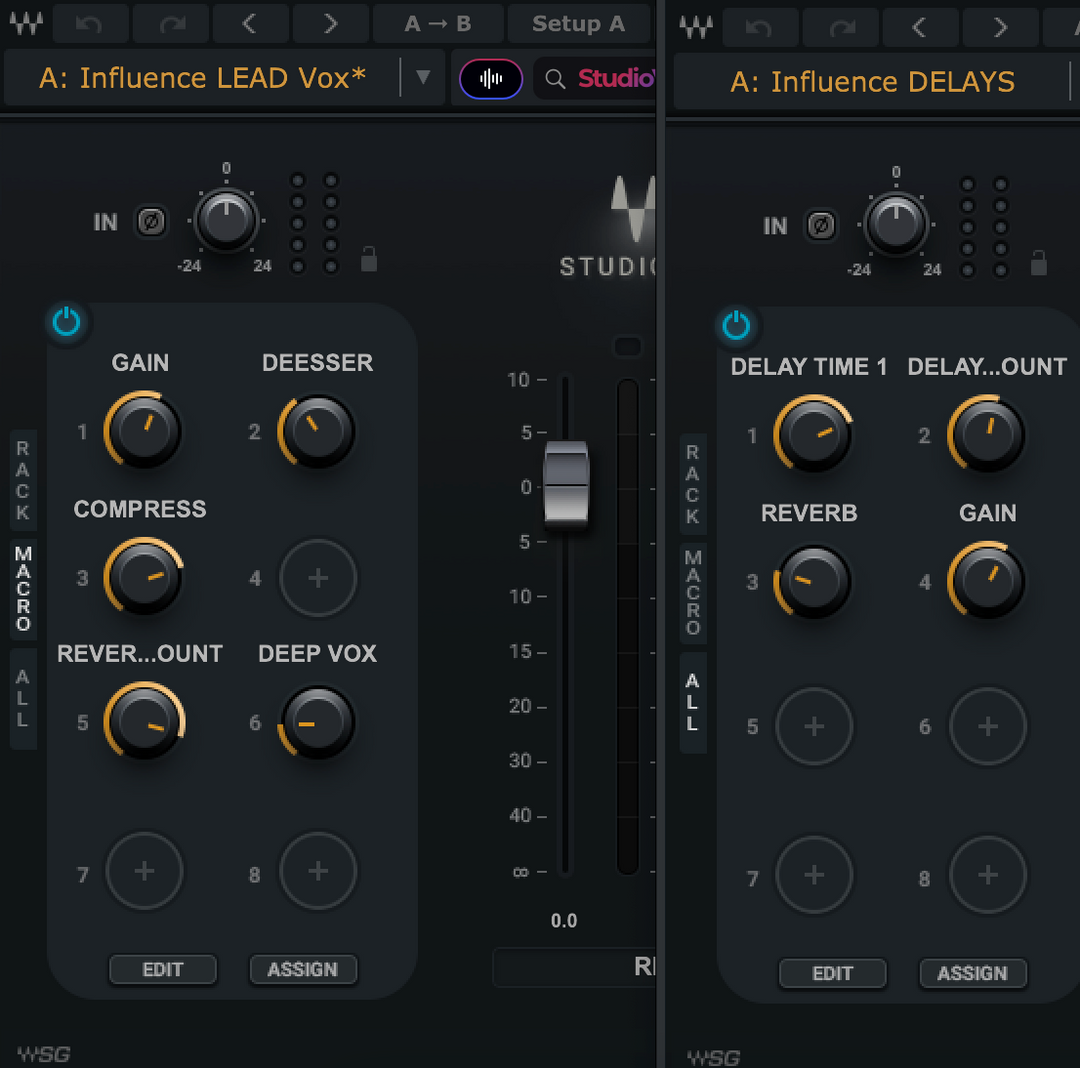Add a macro to empty slot 4
This screenshot has height=1068, width=1080.
[318, 578]
